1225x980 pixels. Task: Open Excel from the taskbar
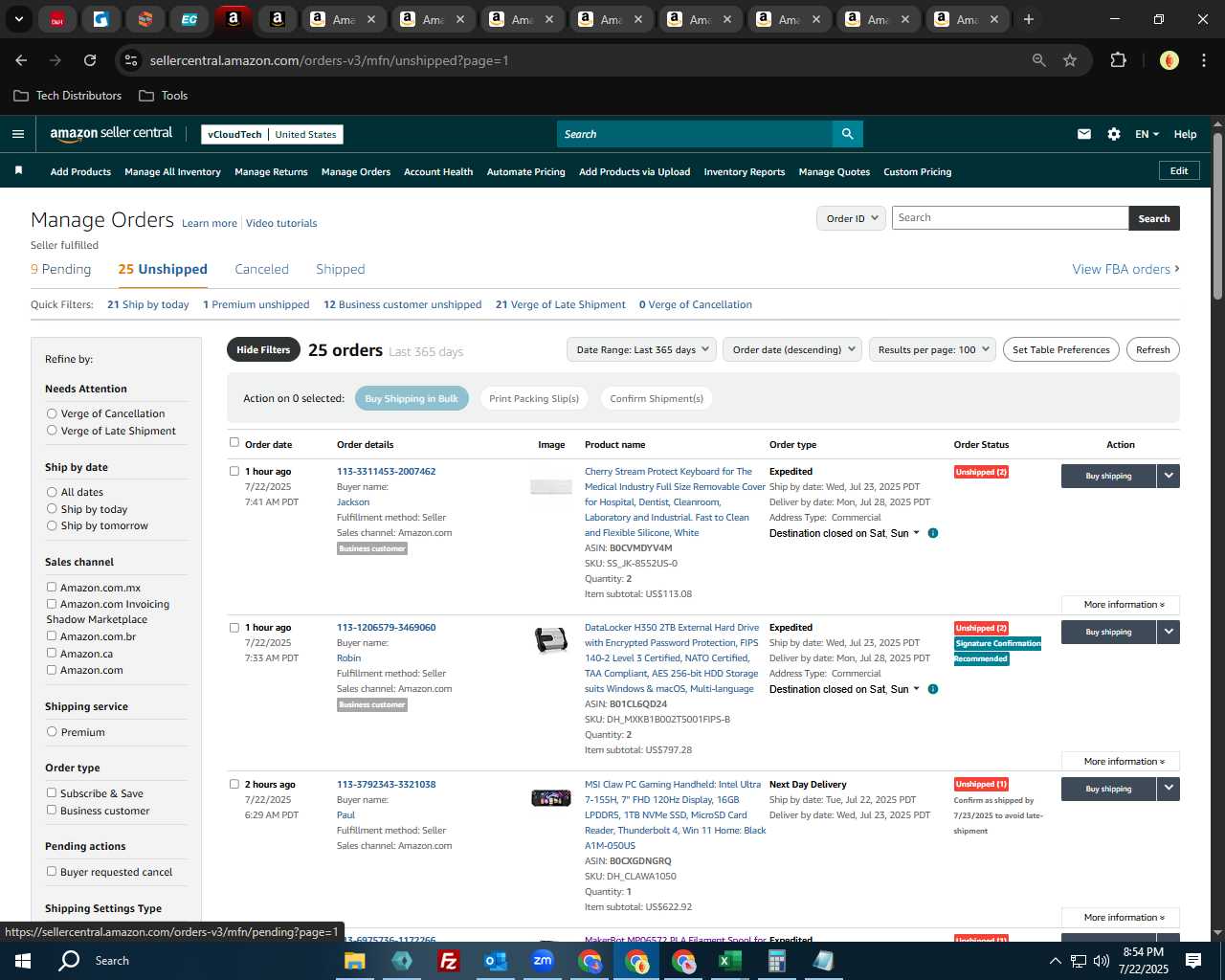click(x=730, y=961)
